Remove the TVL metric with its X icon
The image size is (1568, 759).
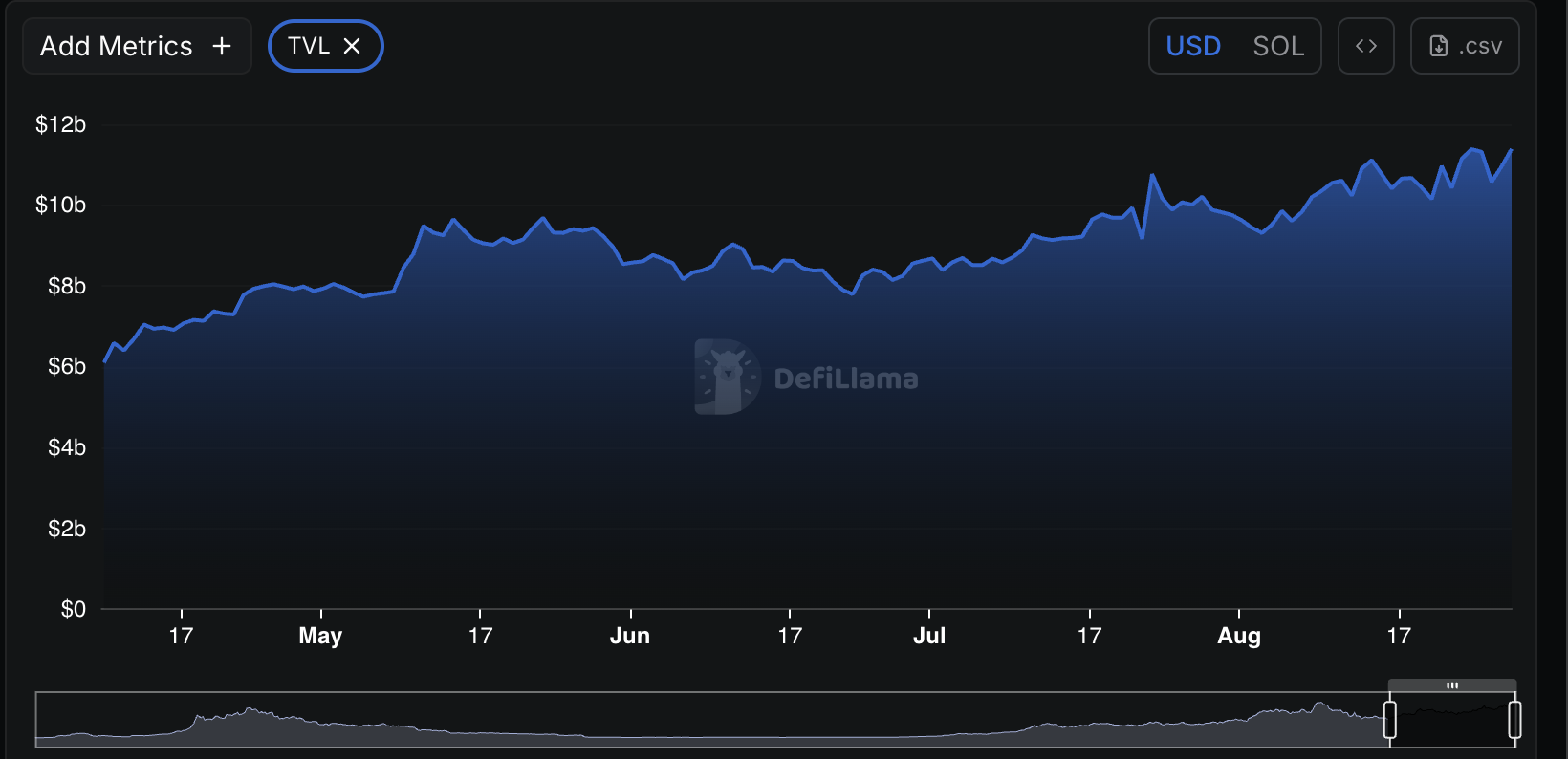pyautogui.click(x=352, y=46)
